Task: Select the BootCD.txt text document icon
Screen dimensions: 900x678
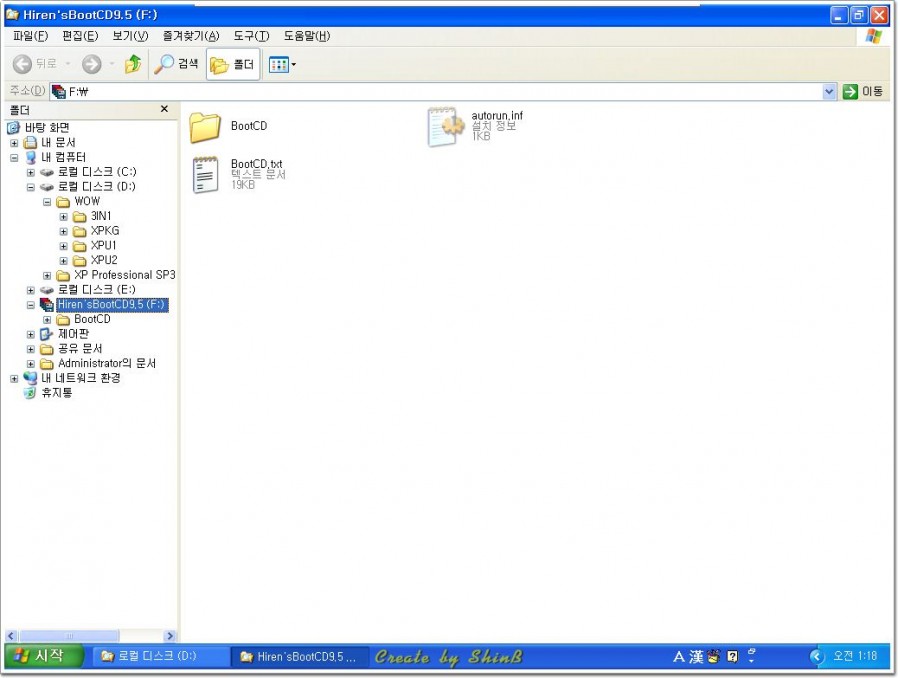Action: tap(205, 175)
